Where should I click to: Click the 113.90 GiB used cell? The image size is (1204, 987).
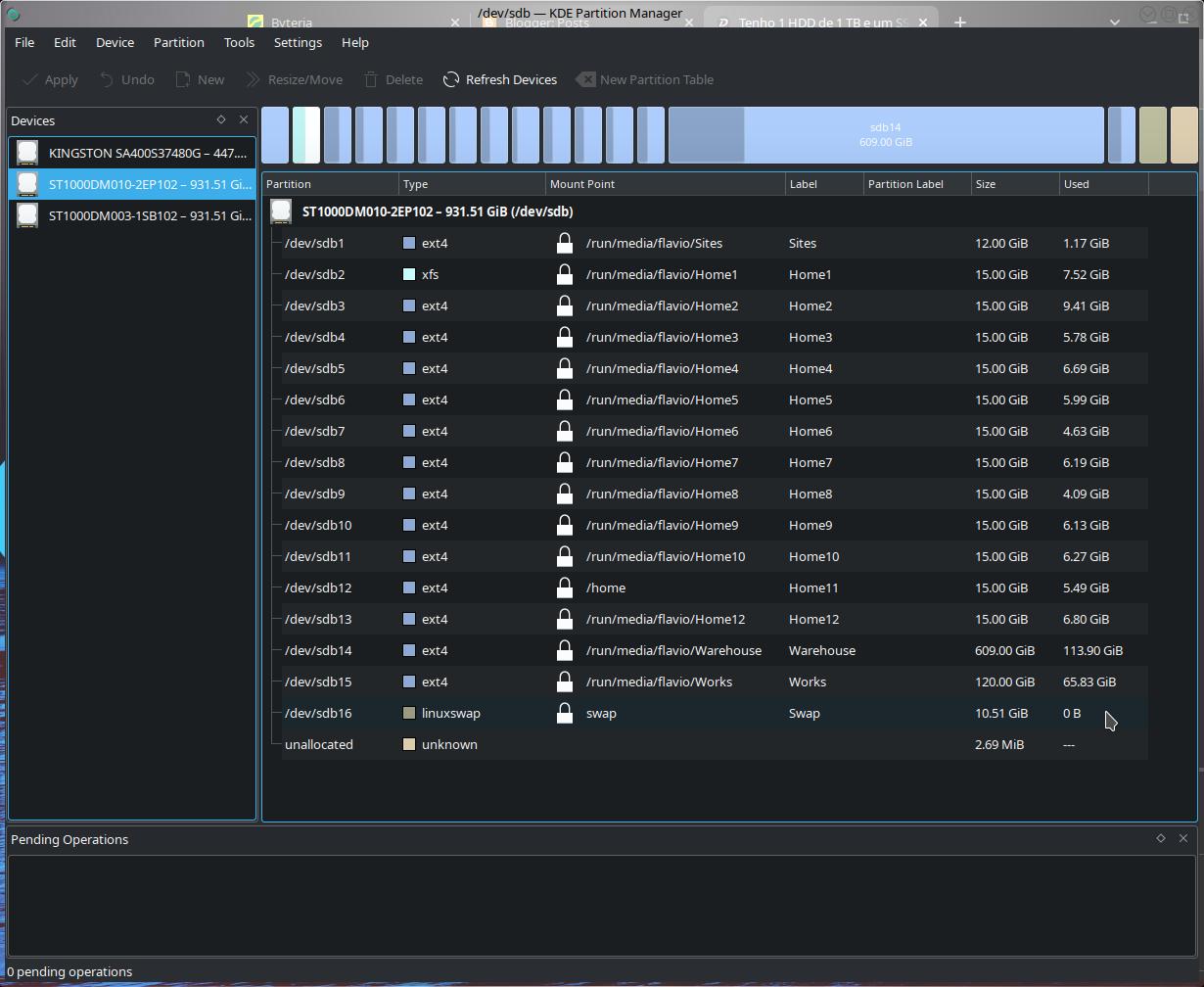click(1092, 650)
